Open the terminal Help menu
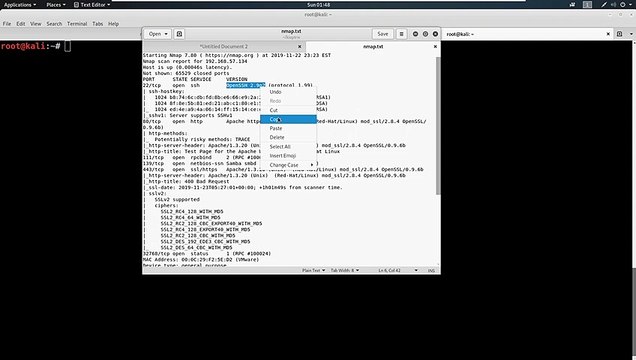The width and height of the screenshot is (636, 360). [113, 24]
